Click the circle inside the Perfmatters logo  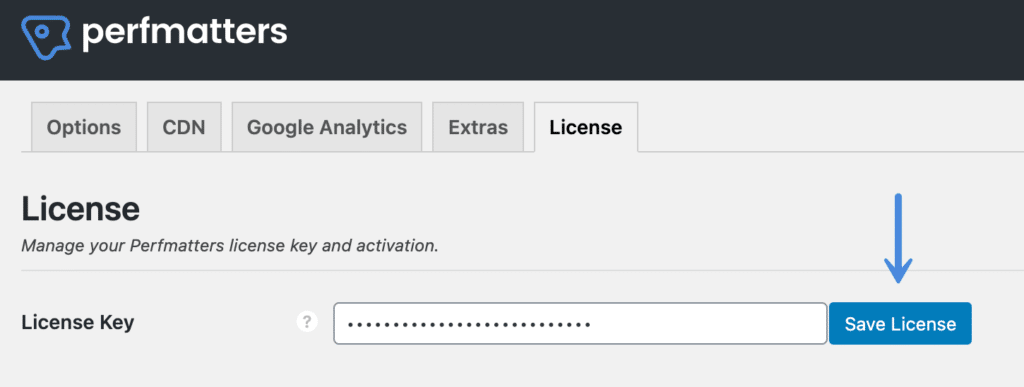click(42, 31)
